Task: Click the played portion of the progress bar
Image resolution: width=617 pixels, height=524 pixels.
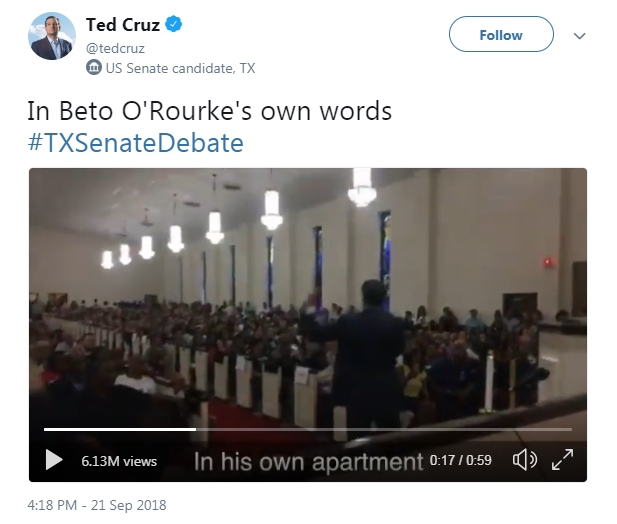Action: (120, 429)
